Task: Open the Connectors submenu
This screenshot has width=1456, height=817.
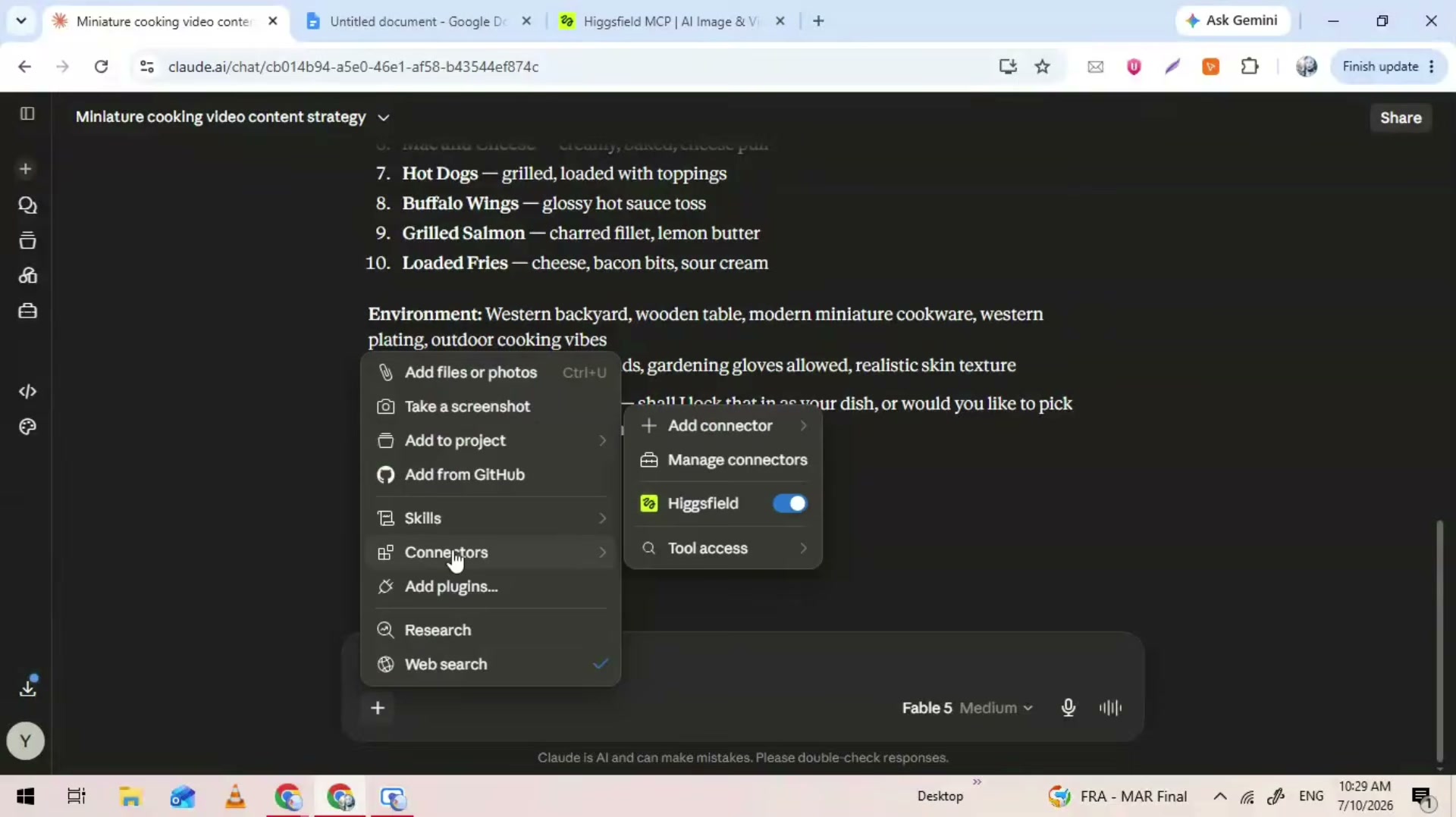Action: pos(491,552)
